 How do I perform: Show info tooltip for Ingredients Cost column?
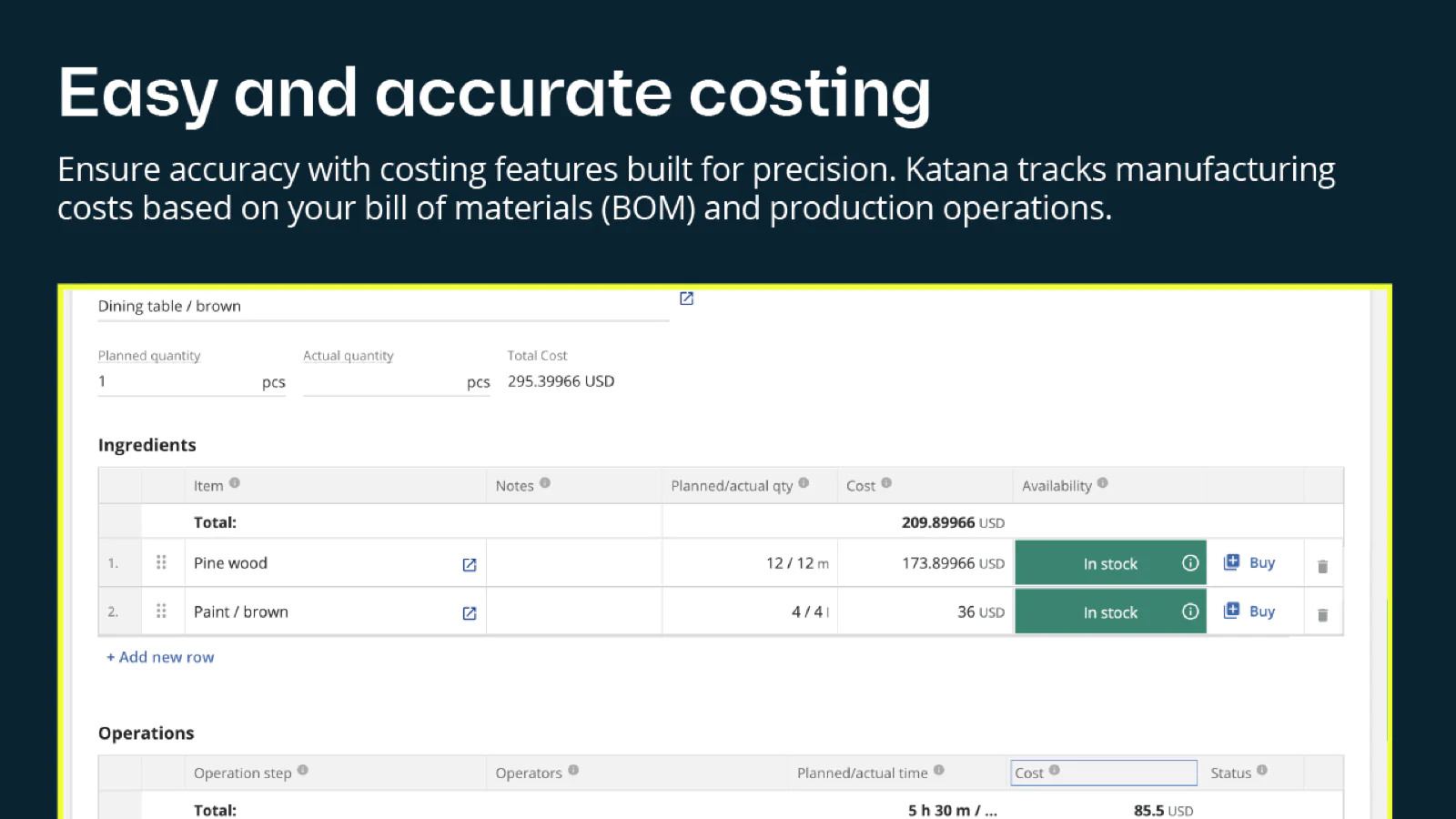click(886, 483)
